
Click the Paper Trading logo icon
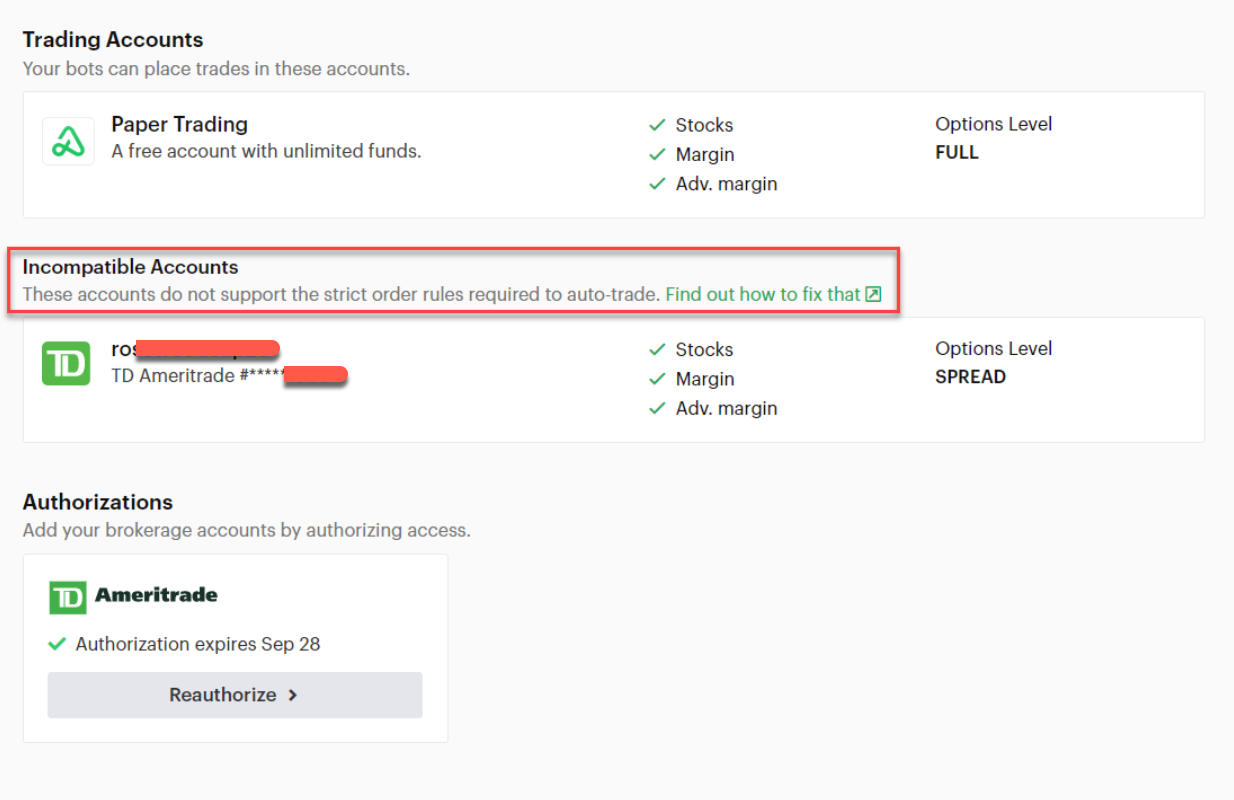pyautogui.click(x=68, y=141)
